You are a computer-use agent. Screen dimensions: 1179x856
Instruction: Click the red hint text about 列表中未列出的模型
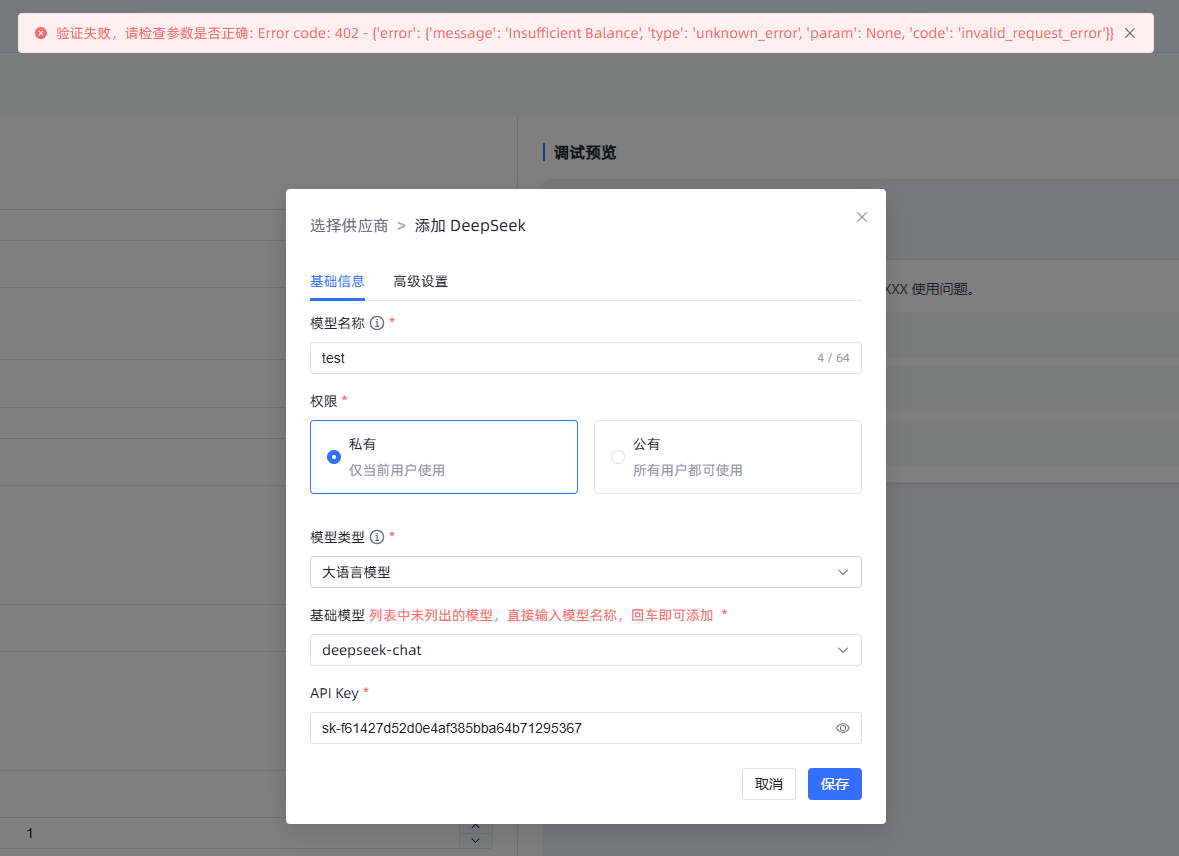(541, 615)
